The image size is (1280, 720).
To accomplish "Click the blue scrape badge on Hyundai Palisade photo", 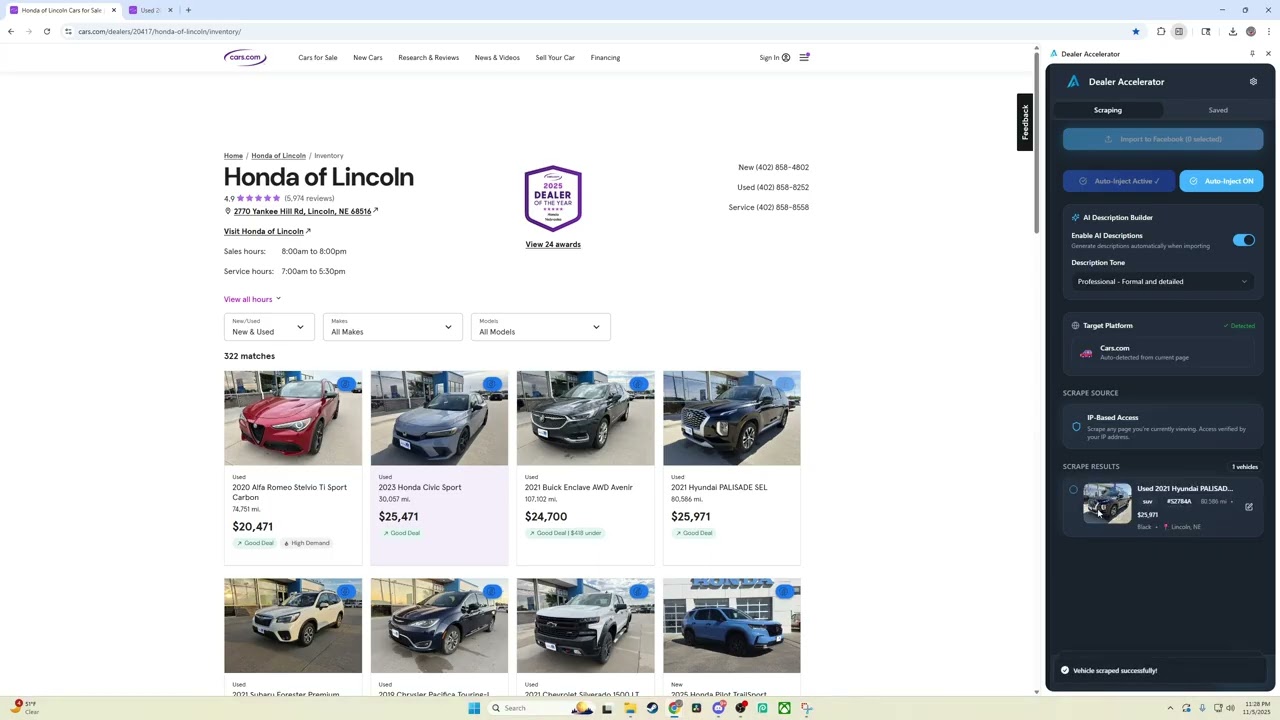I will pos(785,384).
